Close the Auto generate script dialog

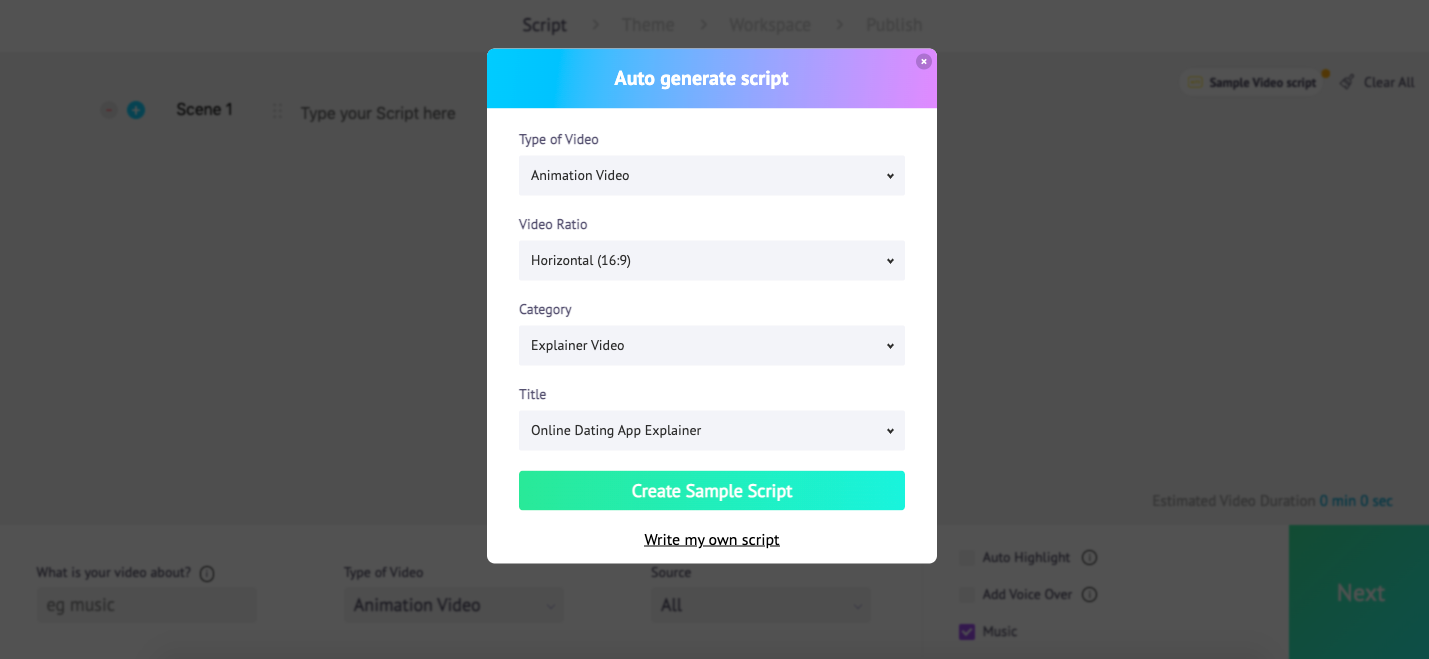(923, 62)
